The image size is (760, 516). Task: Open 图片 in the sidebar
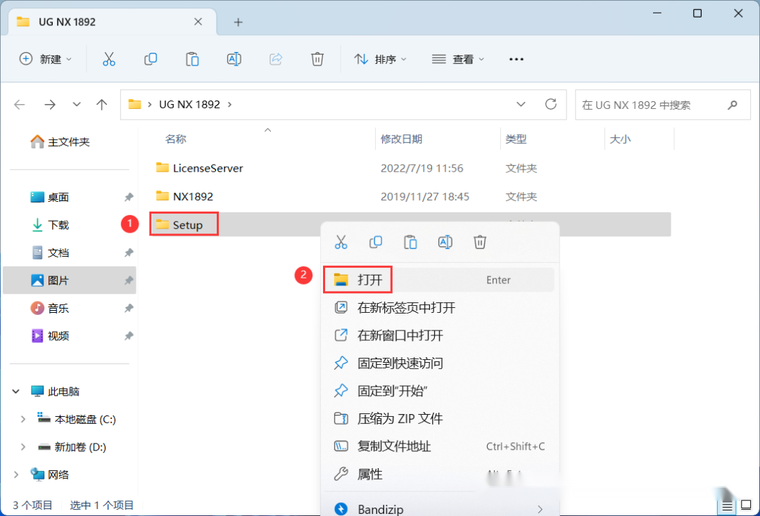[50, 281]
